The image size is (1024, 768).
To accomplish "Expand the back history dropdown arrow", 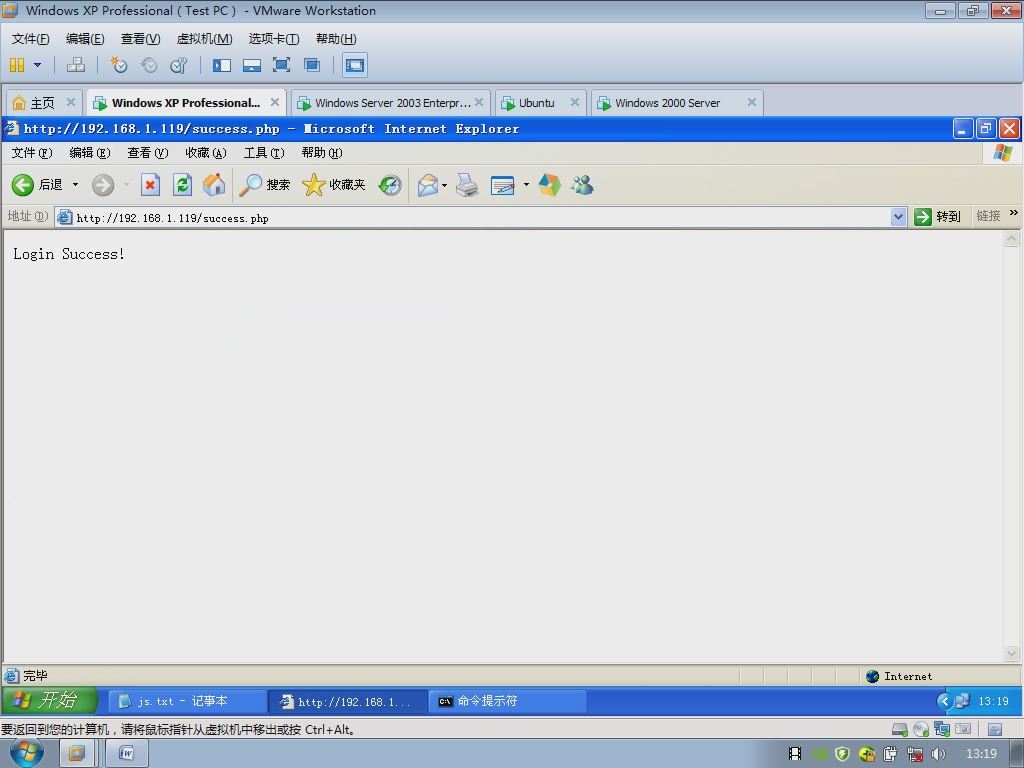I will point(75,185).
